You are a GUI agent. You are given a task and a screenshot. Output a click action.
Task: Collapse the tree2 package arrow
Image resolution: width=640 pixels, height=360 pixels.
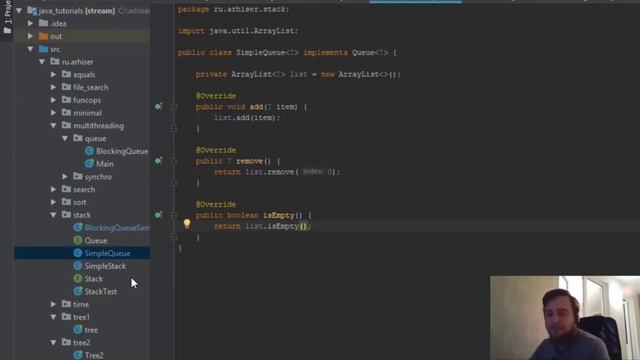[x=53, y=342]
